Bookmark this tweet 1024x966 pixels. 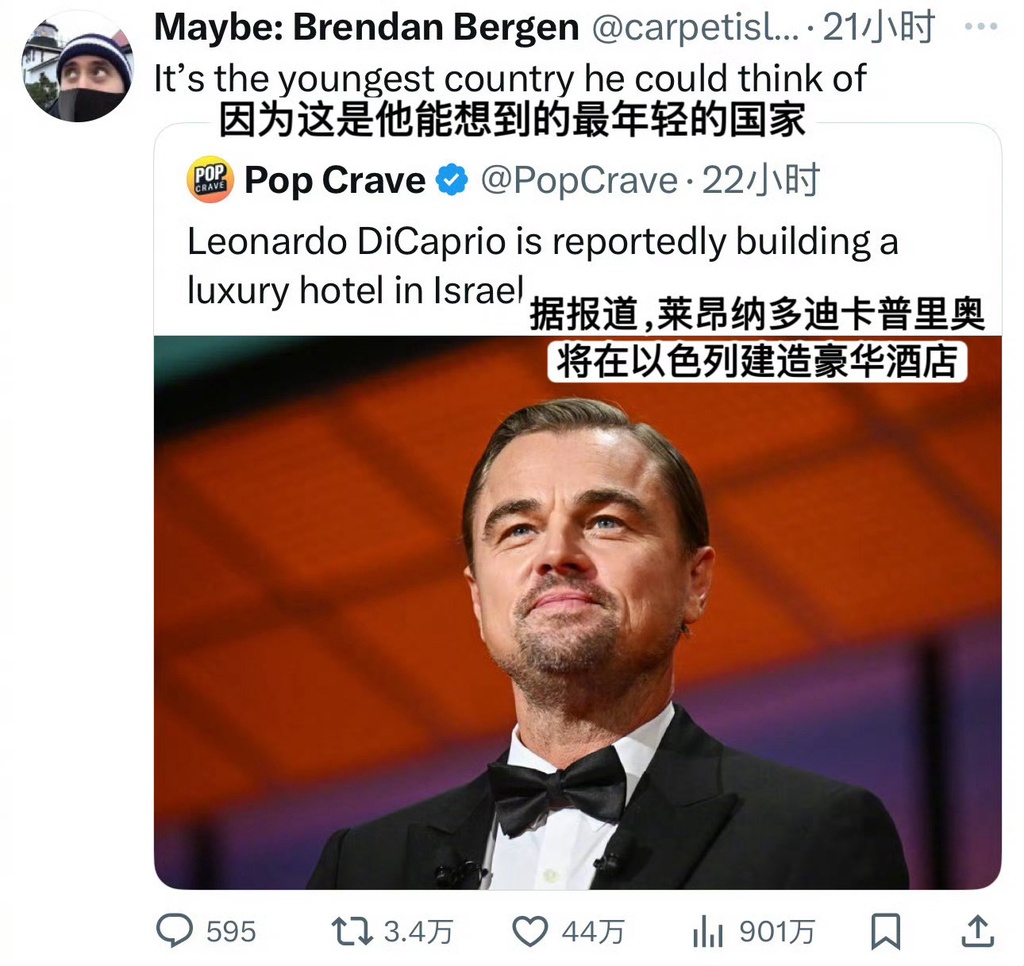[886, 931]
